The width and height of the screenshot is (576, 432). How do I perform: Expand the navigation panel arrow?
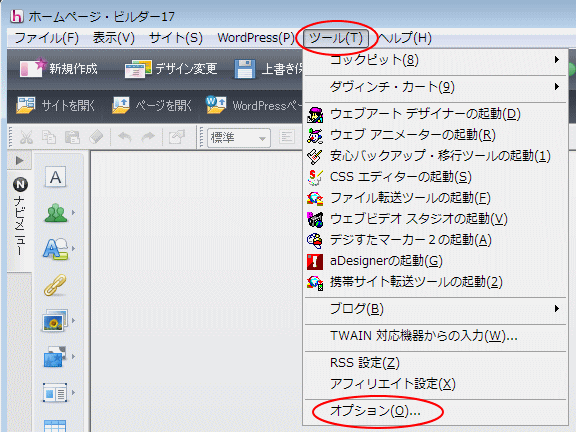coord(19,160)
